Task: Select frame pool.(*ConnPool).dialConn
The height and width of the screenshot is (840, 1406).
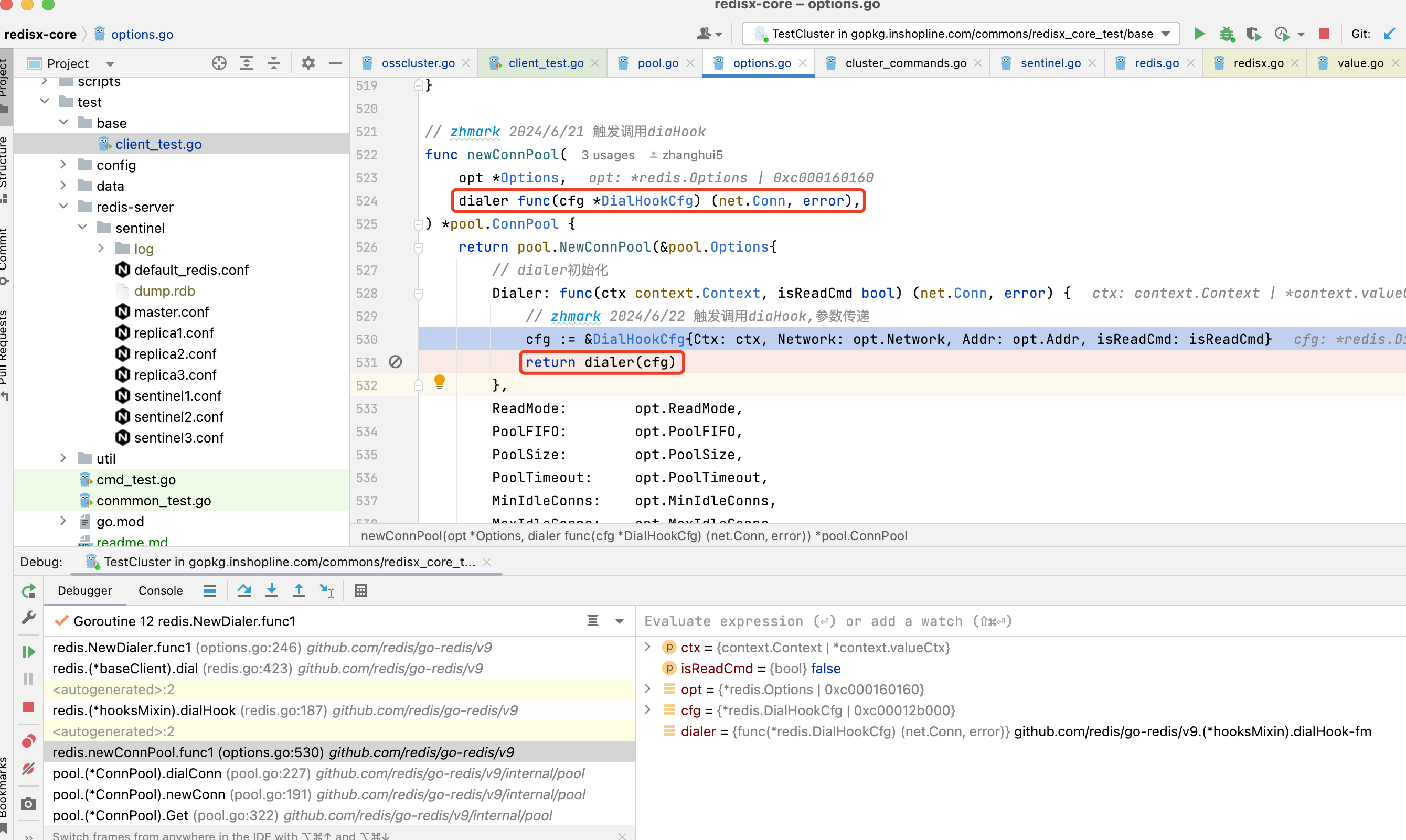Action: [x=339, y=773]
